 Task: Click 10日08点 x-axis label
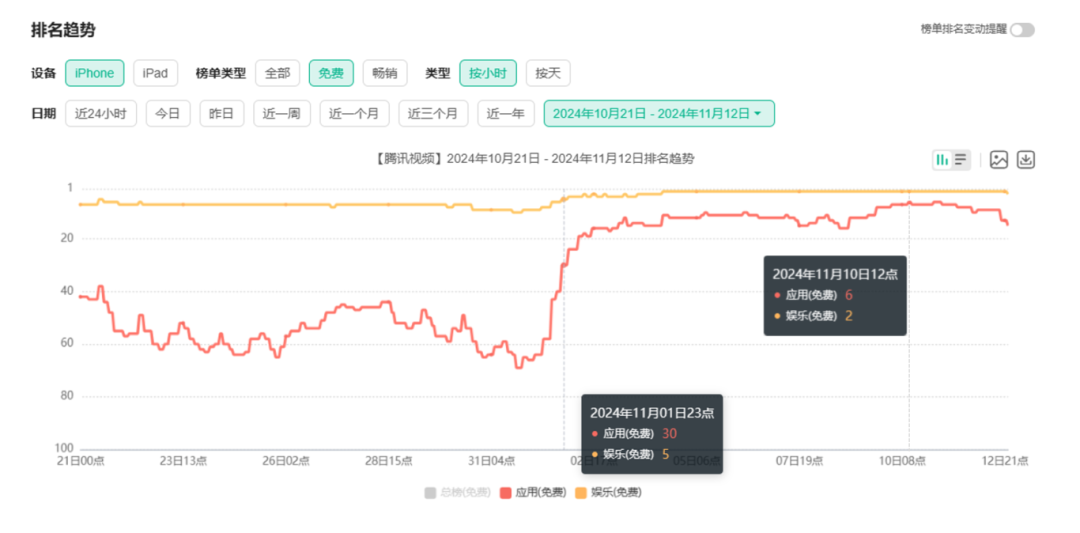tap(903, 461)
